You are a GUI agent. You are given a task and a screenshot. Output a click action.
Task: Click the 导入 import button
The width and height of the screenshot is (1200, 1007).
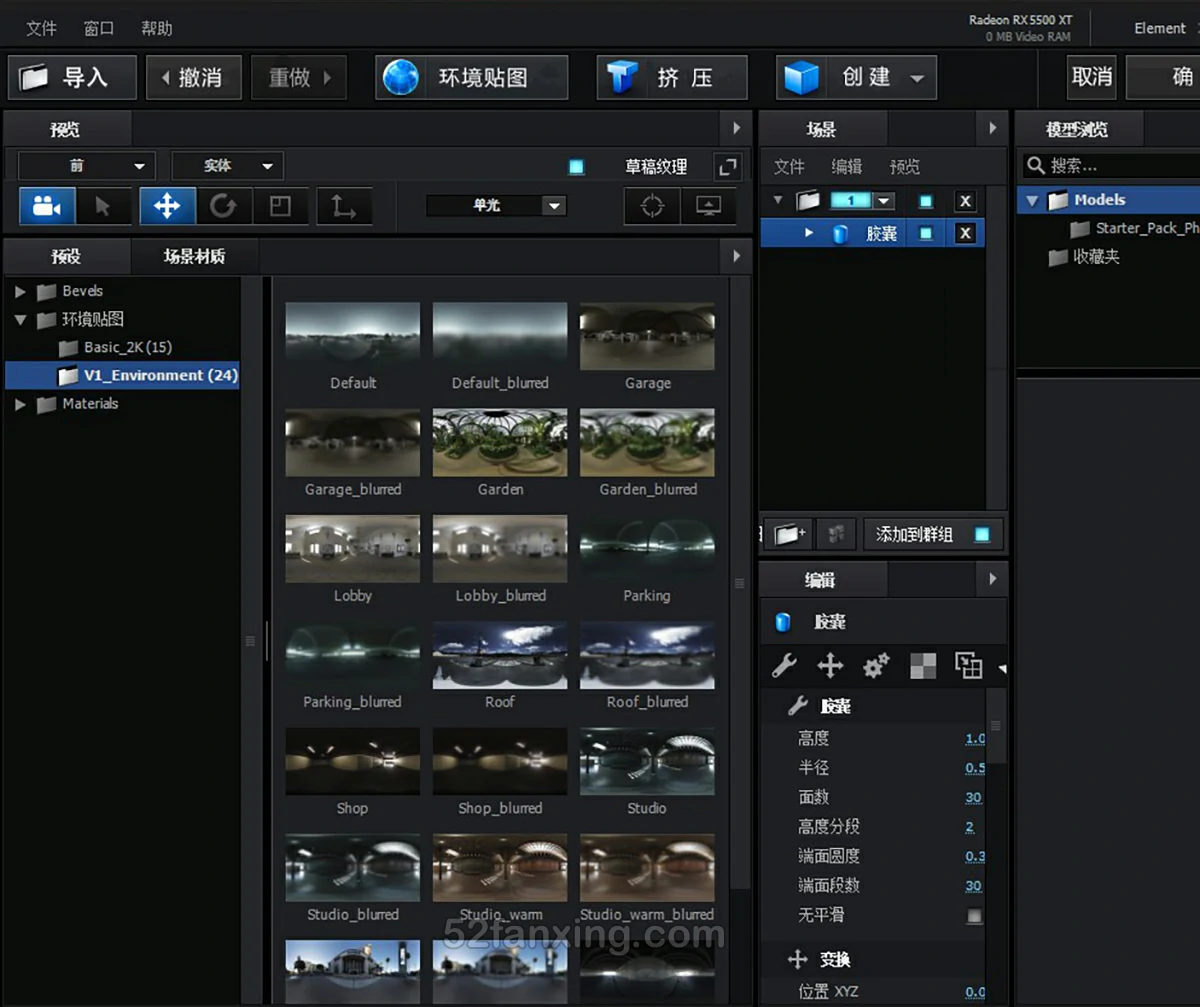click(72, 77)
